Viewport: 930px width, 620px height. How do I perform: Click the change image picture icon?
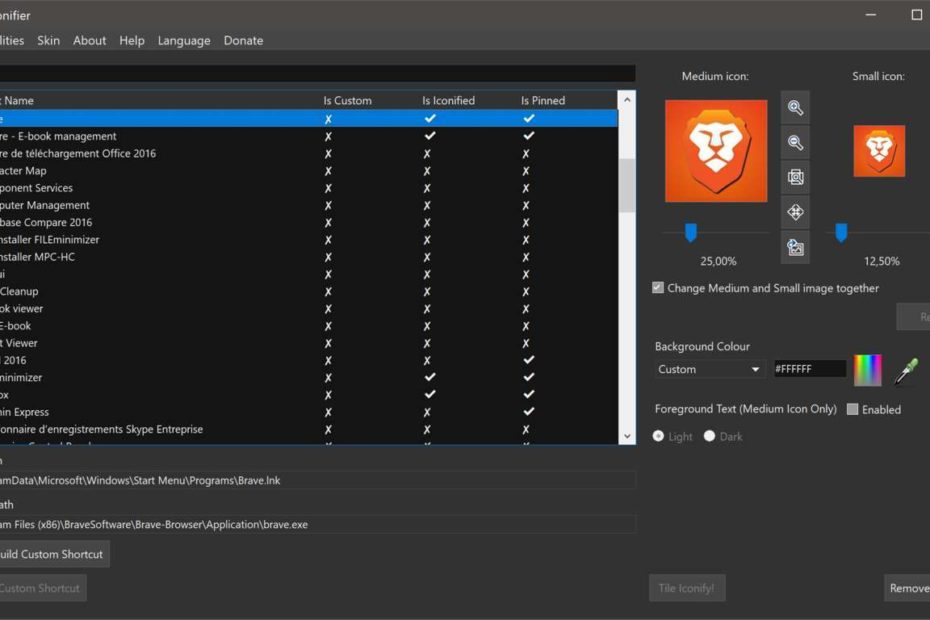click(x=795, y=246)
